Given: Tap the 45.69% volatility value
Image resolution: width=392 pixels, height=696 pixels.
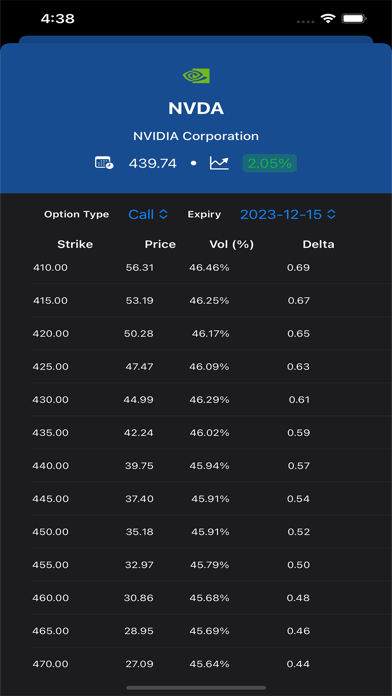Looking at the screenshot, I should pos(210,631).
